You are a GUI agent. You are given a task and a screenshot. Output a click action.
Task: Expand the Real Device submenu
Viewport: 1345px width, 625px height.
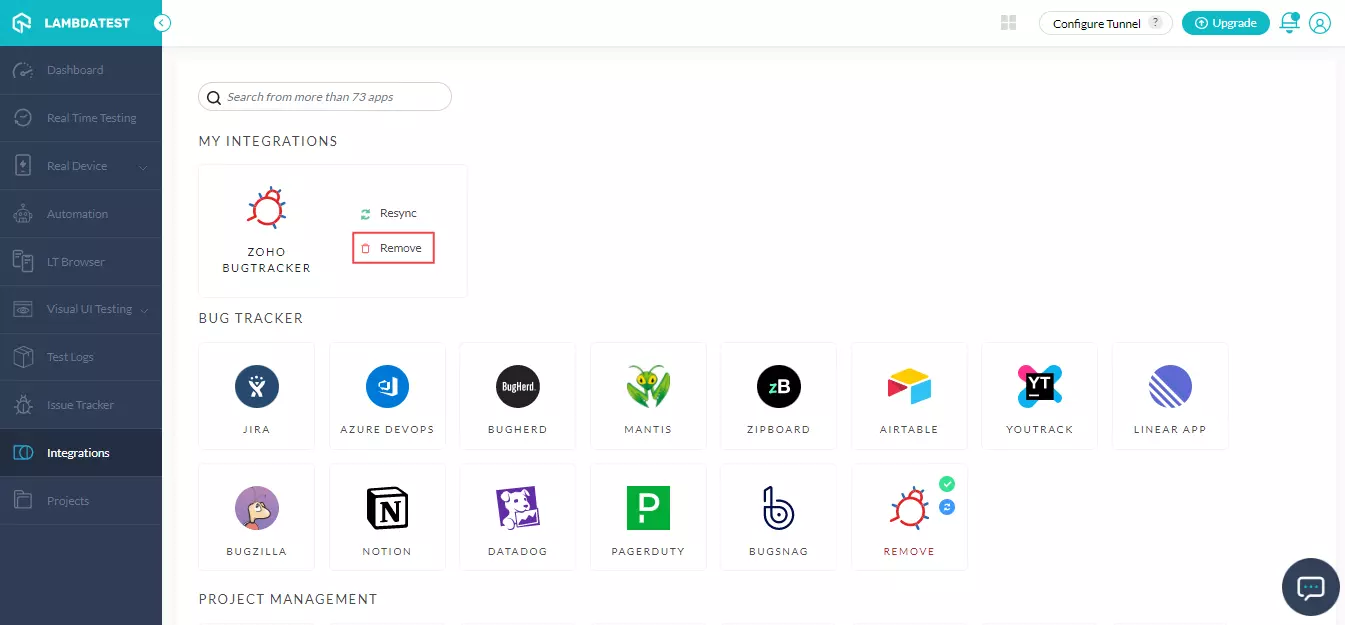[143, 167]
